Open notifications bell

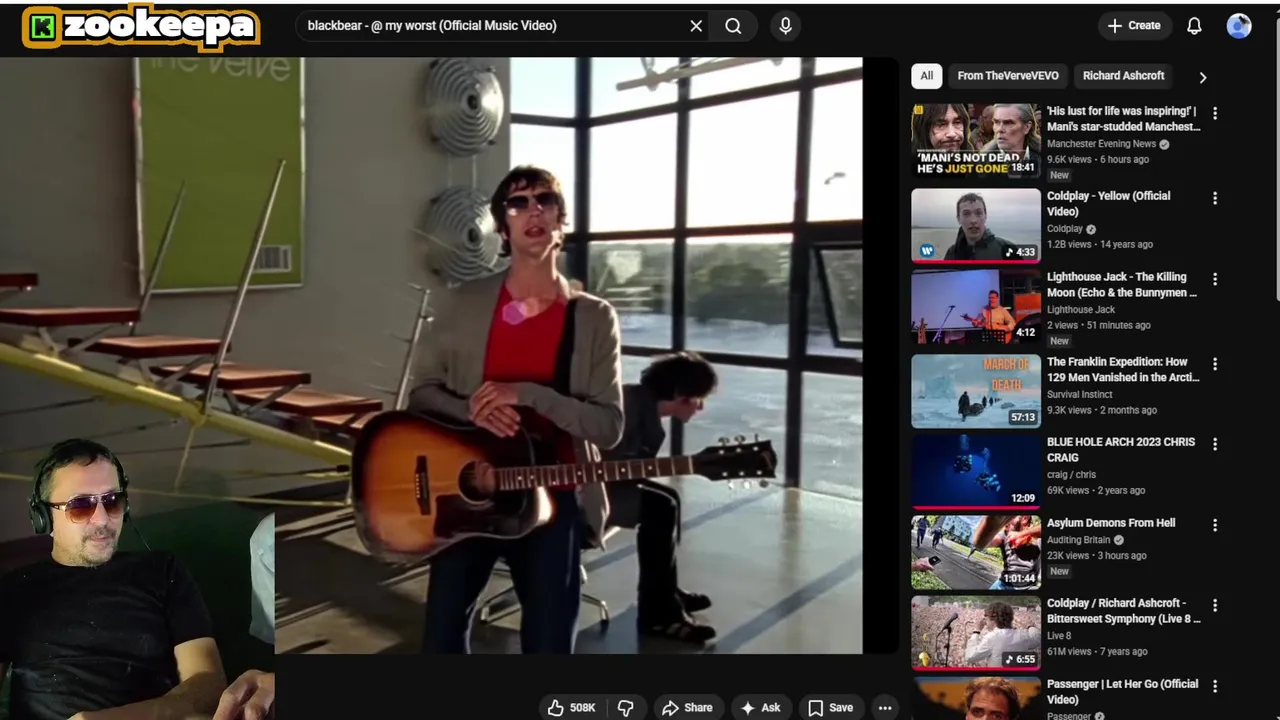point(1194,26)
